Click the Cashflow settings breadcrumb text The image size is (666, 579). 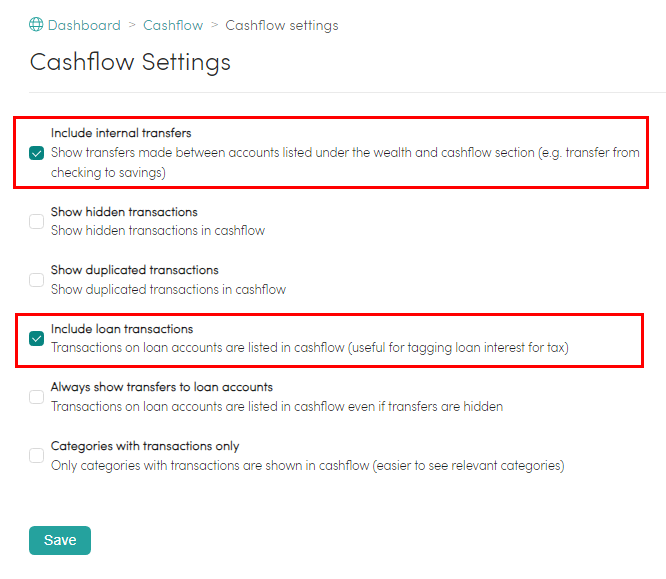click(x=282, y=25)
